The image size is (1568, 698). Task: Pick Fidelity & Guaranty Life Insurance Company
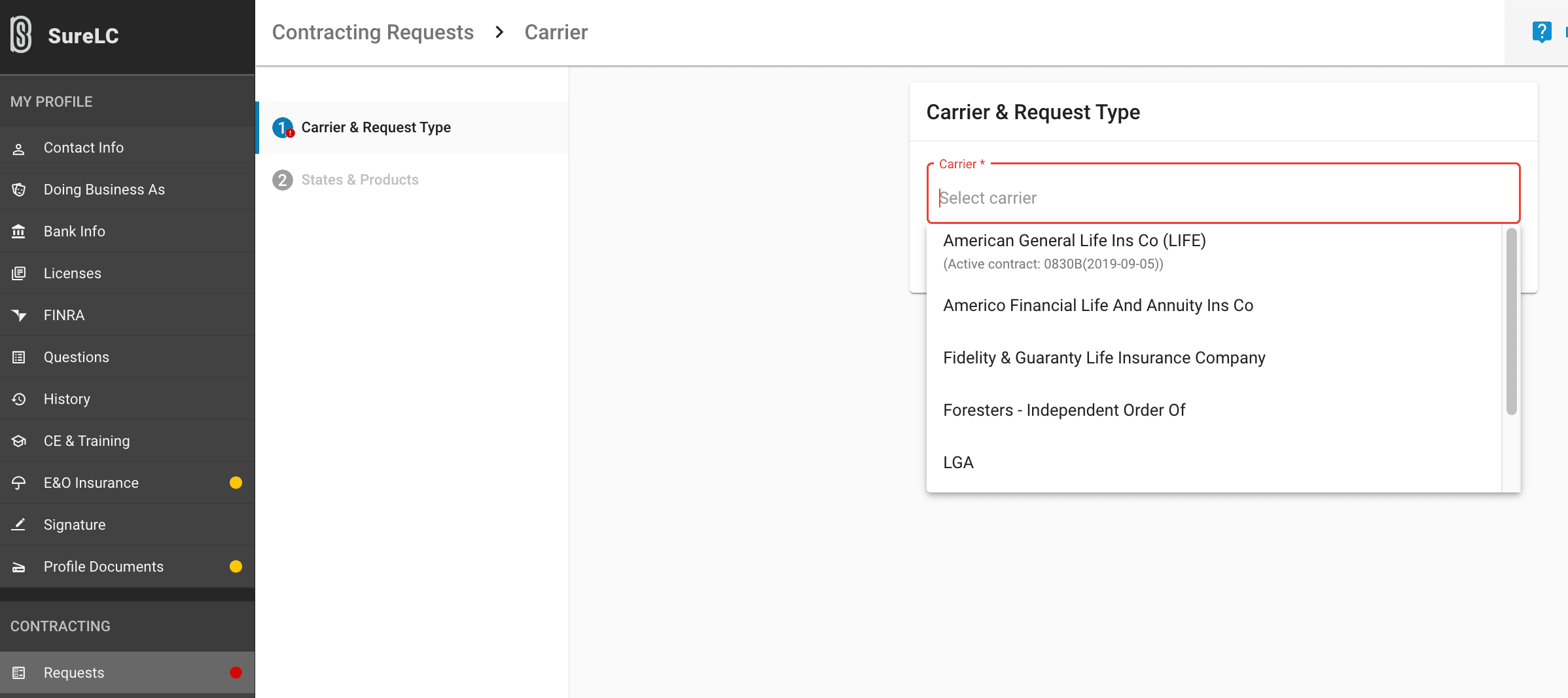pos(1103,358)
